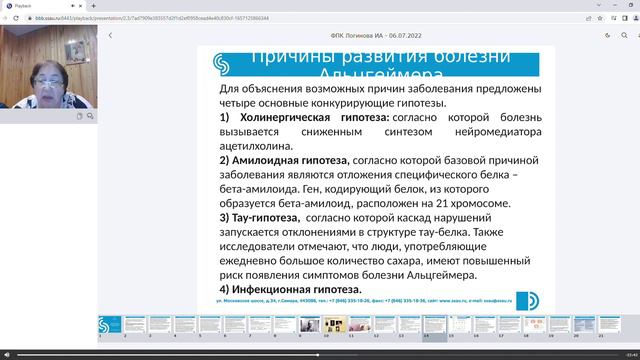The image size is (640, 360).
Task: Jump to slide thumbnail 8
Action: (x=285, y=325)
